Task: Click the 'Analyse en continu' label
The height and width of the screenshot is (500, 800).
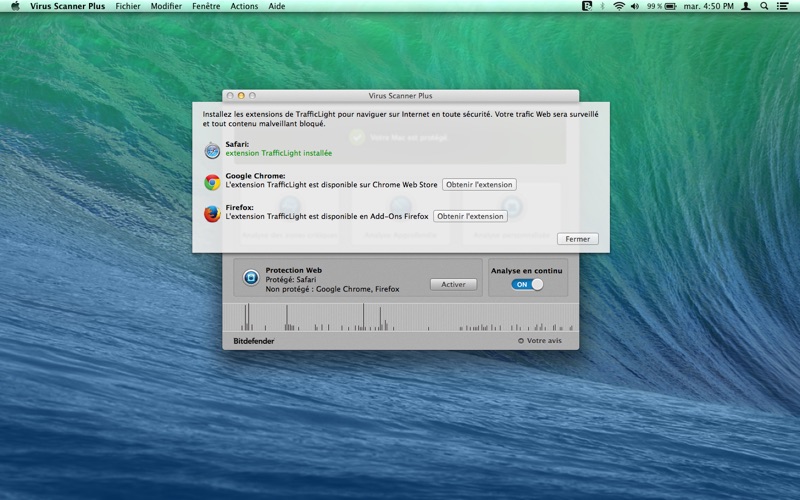Action: [x=527, y=271]
